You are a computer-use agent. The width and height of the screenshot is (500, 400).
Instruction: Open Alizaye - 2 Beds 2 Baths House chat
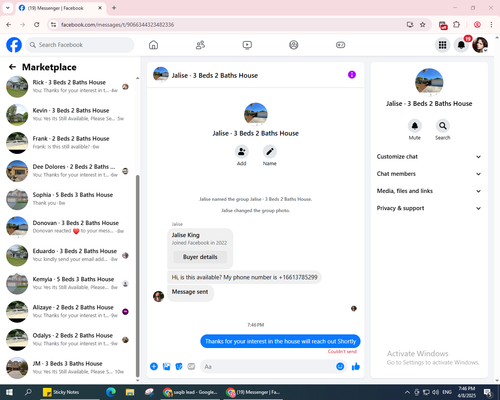69,311
